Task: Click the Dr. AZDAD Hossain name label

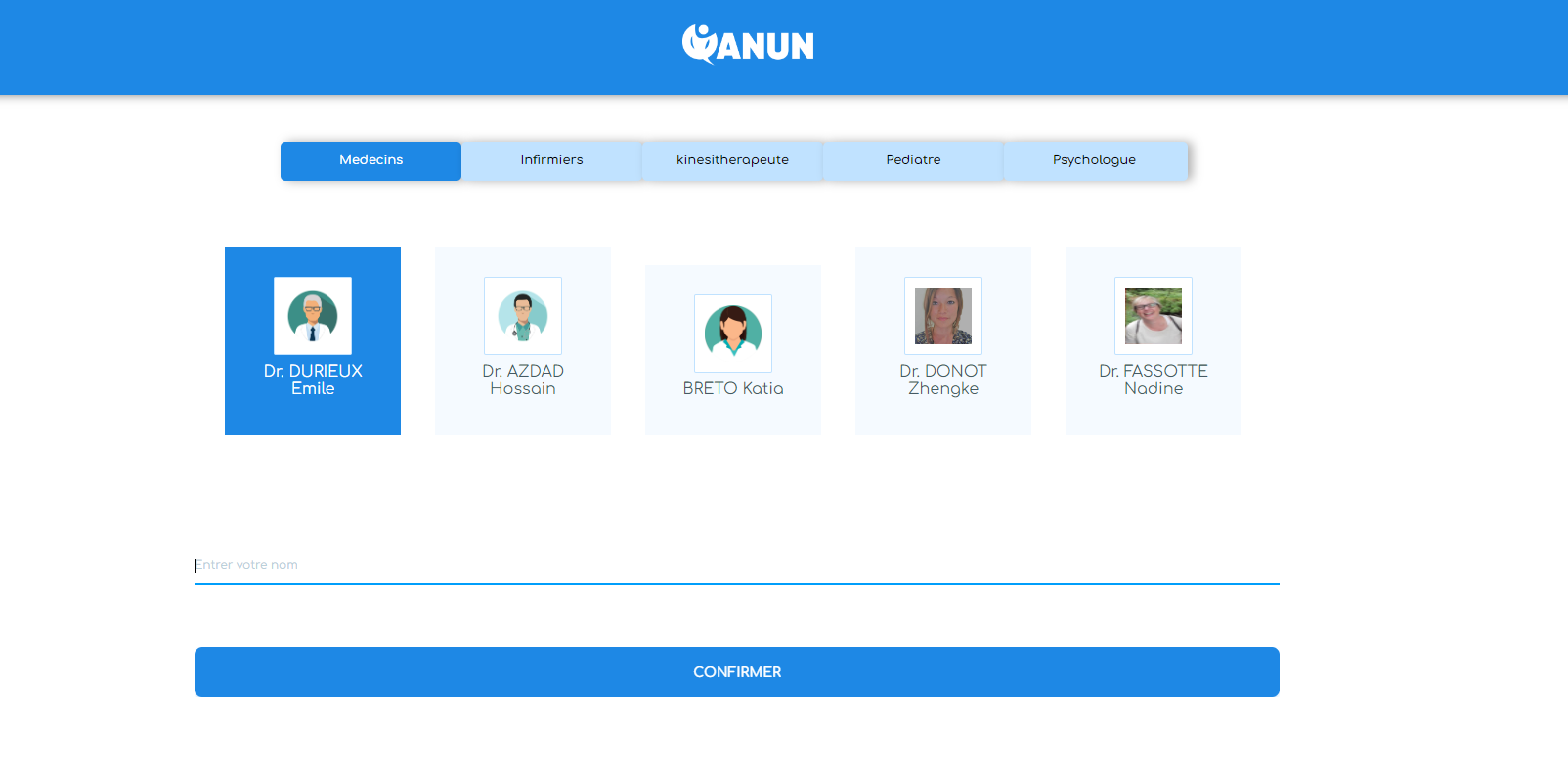Action: (x=523, y=379)
